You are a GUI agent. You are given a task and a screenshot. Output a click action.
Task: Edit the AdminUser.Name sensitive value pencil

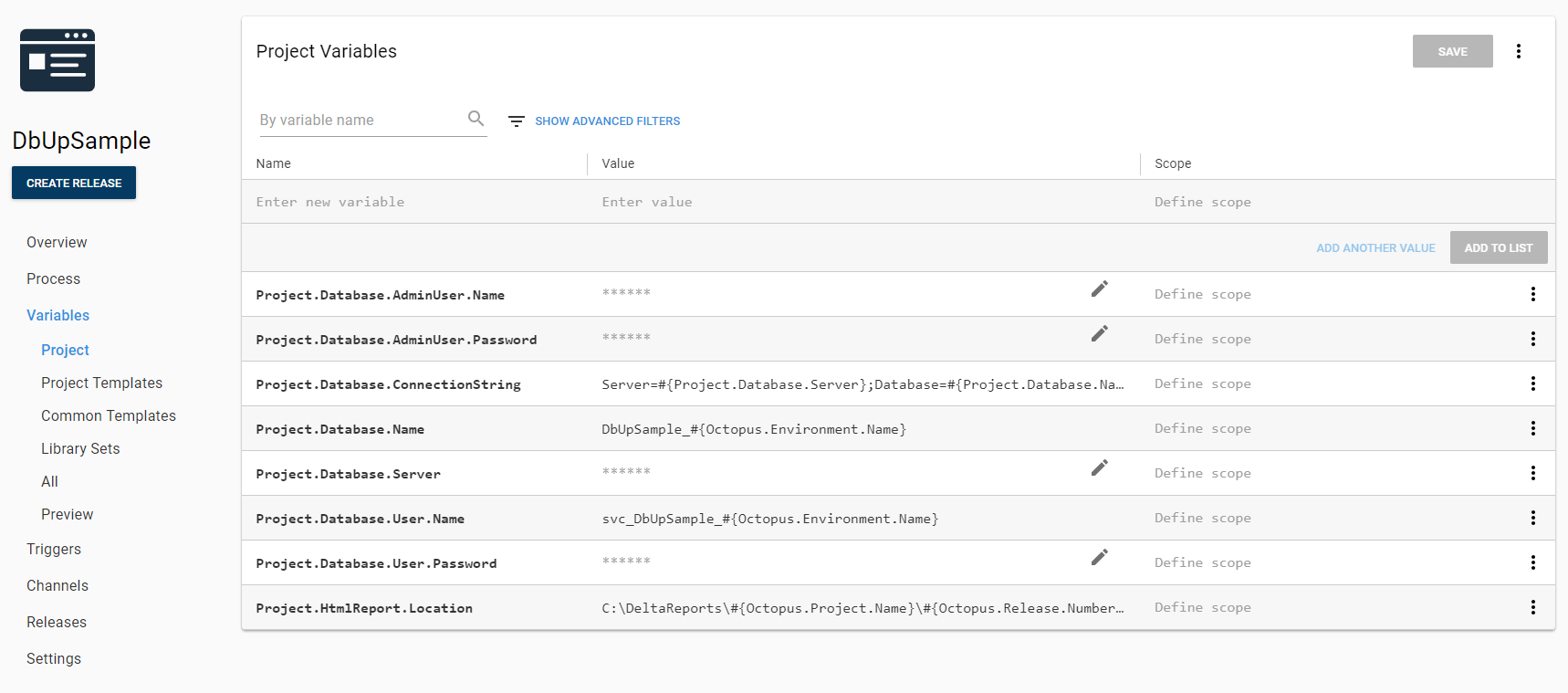click(x=1100, y=289)
